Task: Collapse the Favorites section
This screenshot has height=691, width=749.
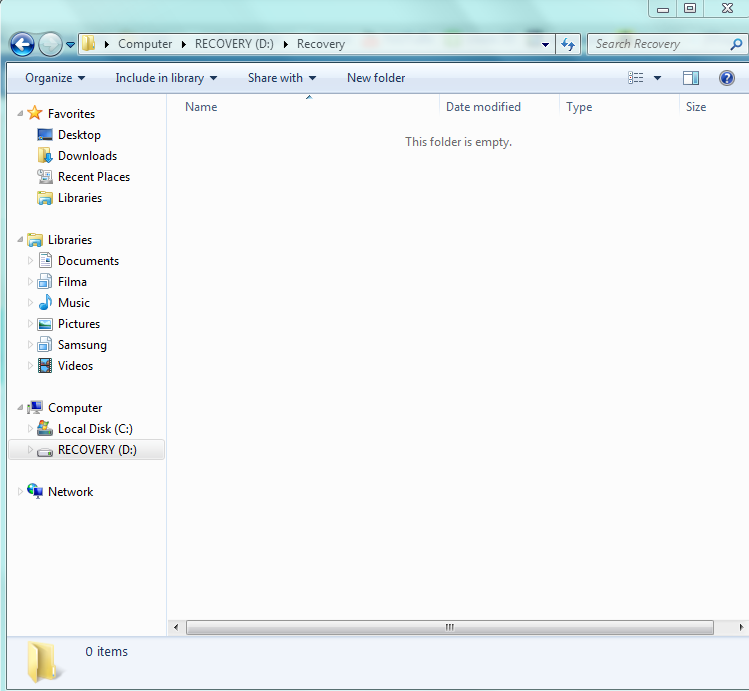Action: (21, 114)
